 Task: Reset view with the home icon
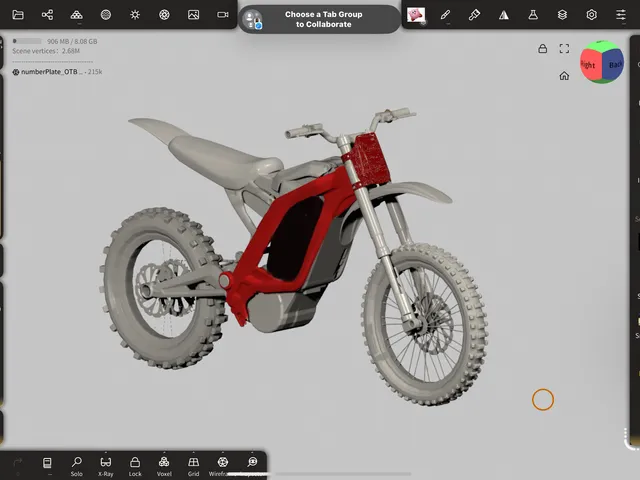[x=564, y=76]
